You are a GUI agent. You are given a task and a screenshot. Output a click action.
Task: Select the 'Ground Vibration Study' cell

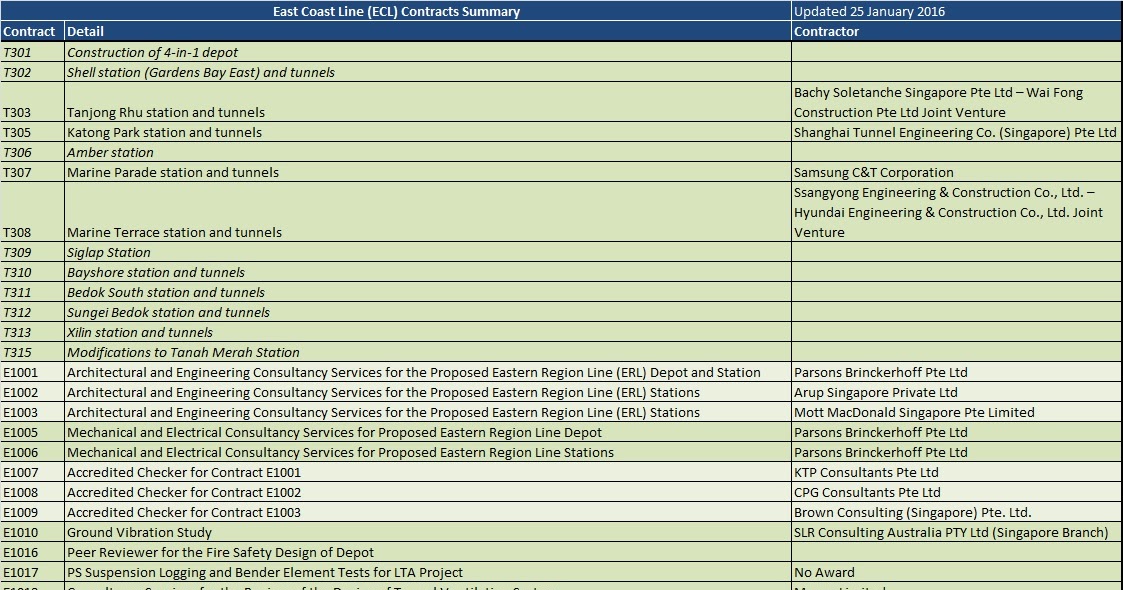click(428, 533)
